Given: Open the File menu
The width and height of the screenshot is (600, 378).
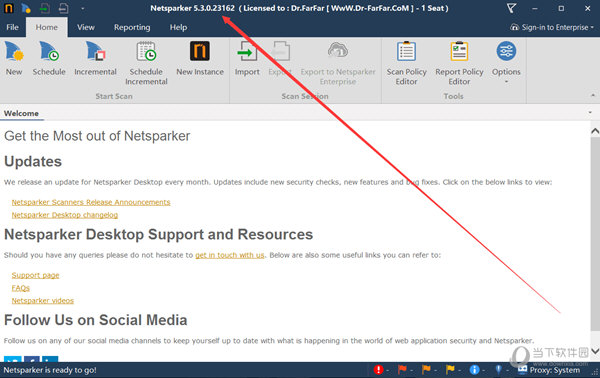Looking at the screenshot, I should click(x=12, y=27).
